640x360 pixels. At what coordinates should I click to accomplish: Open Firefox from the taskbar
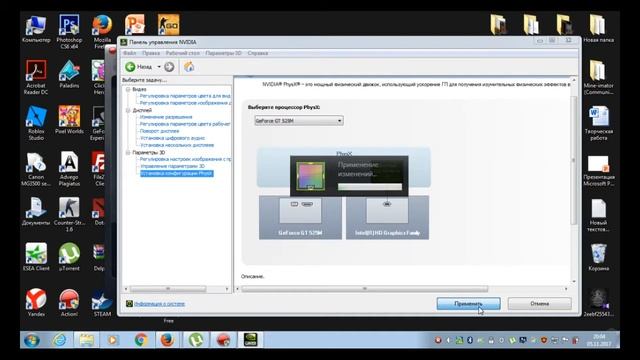167,340
